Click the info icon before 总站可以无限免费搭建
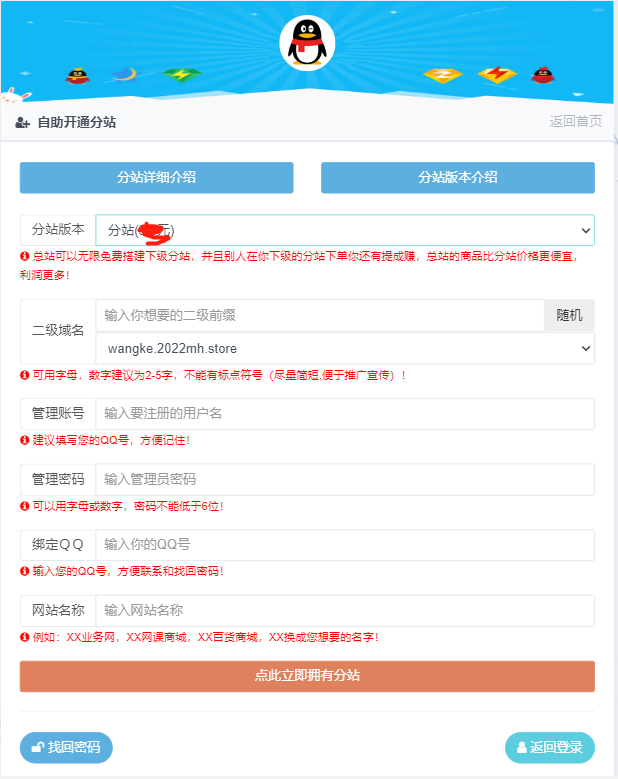The width and height of the screenshot is (618, 779). [24, 256]
